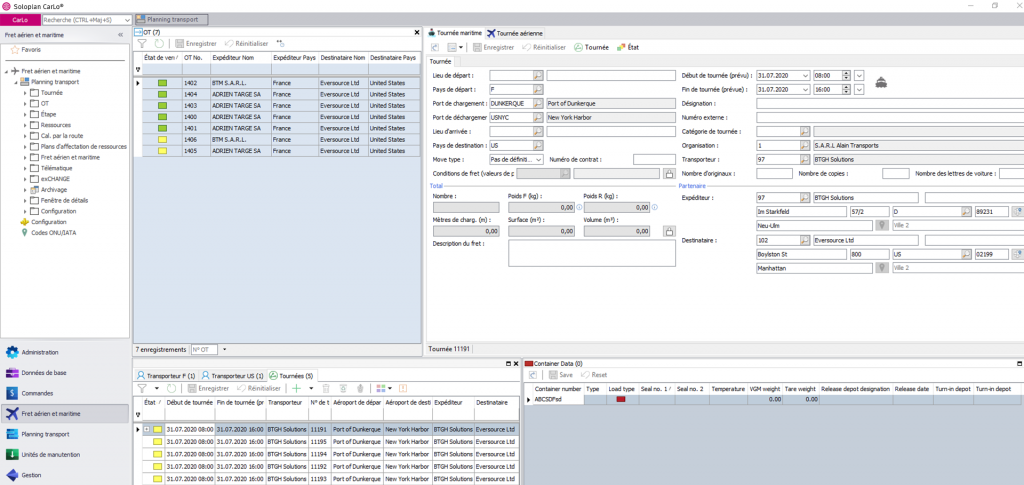1024x485 pixels.
Task: Collapse the sidebar with the double chevron icon
Action: [x=121, y=35]
